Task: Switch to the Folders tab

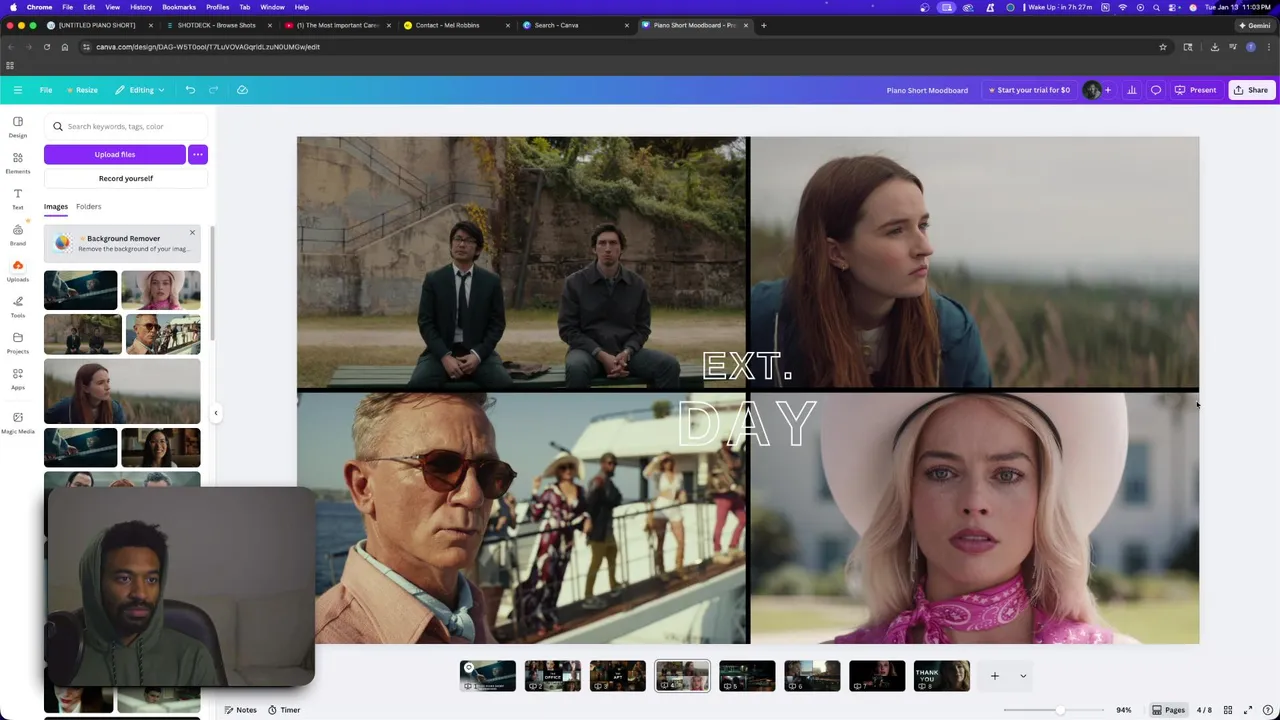Action: tap(88, 206)
